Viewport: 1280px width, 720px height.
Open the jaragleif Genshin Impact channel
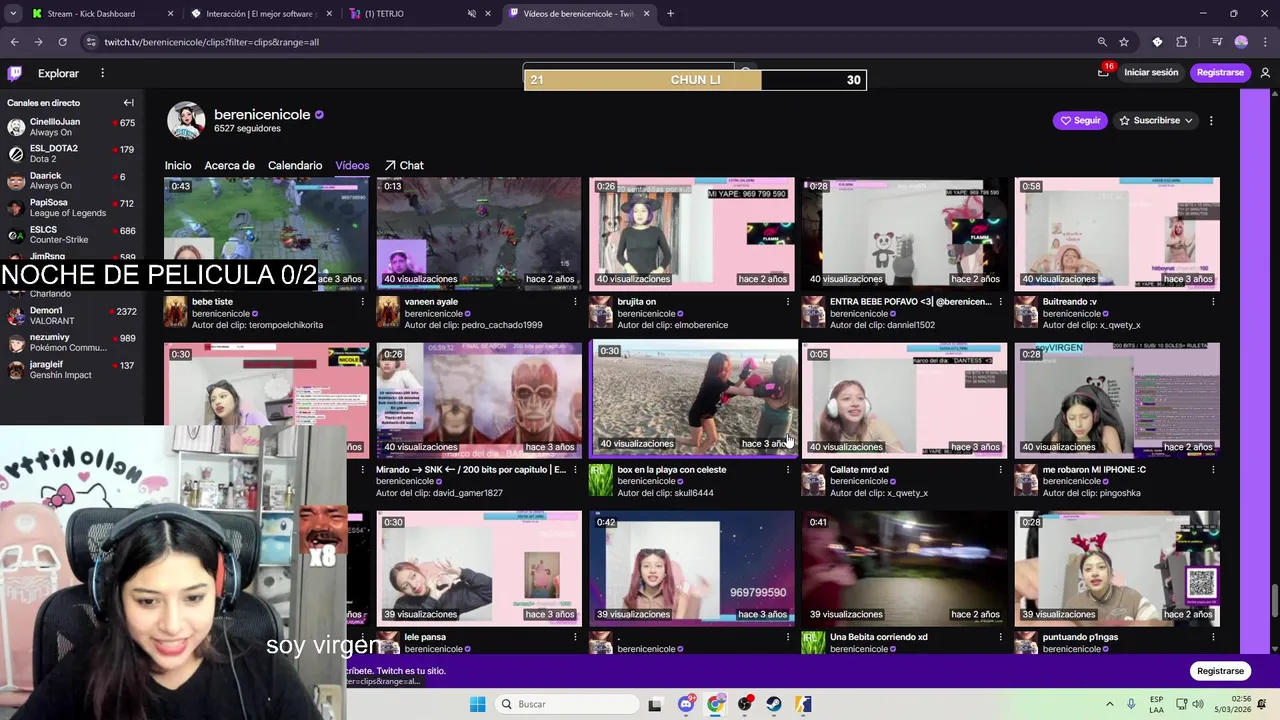click(70, 370)
